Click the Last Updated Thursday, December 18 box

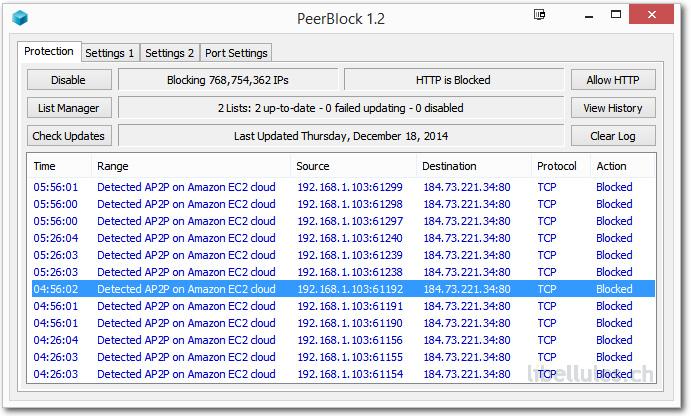click(x=341, y=136)
